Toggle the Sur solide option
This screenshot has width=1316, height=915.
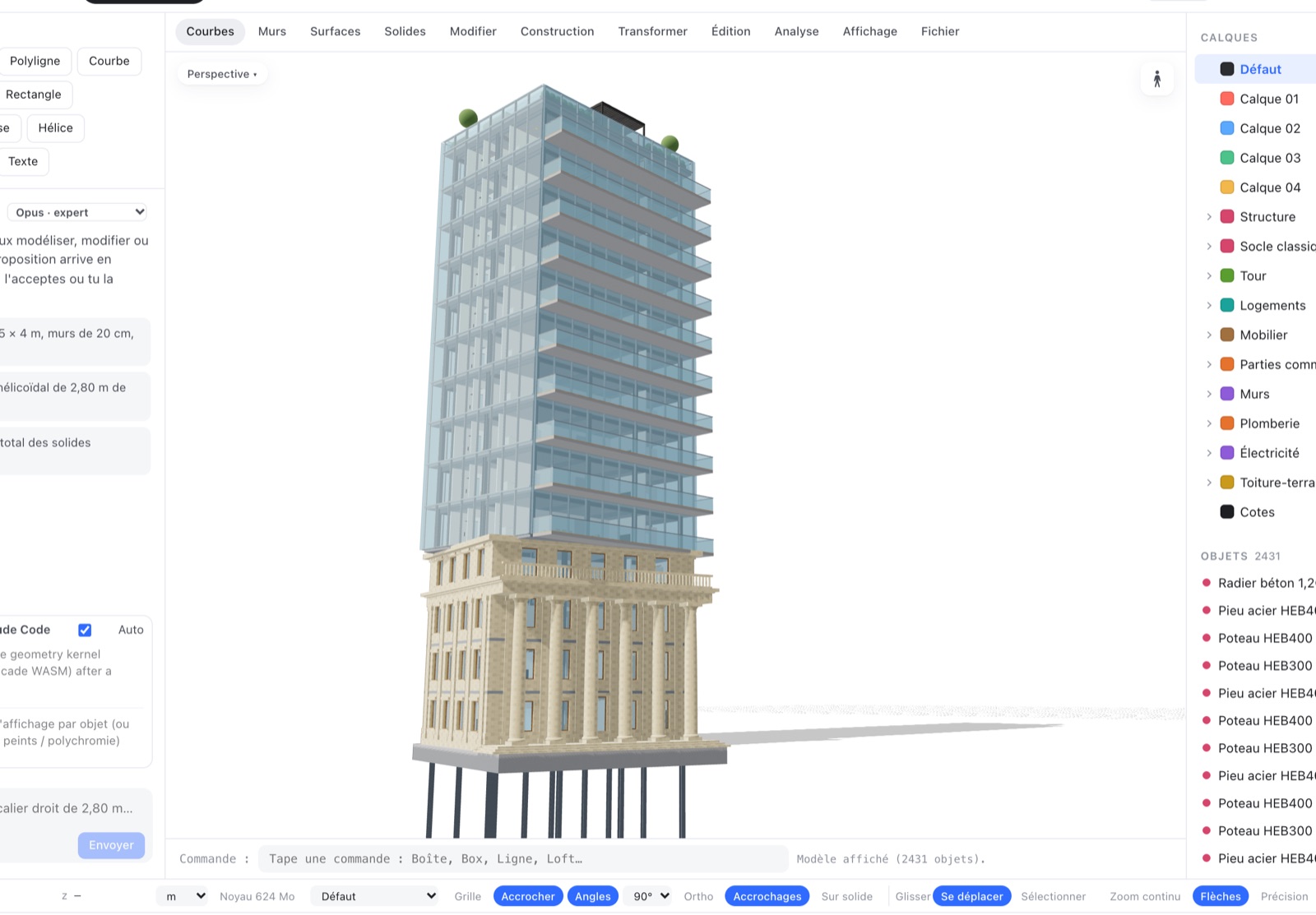pyautogui.click(x=846, y=896)
